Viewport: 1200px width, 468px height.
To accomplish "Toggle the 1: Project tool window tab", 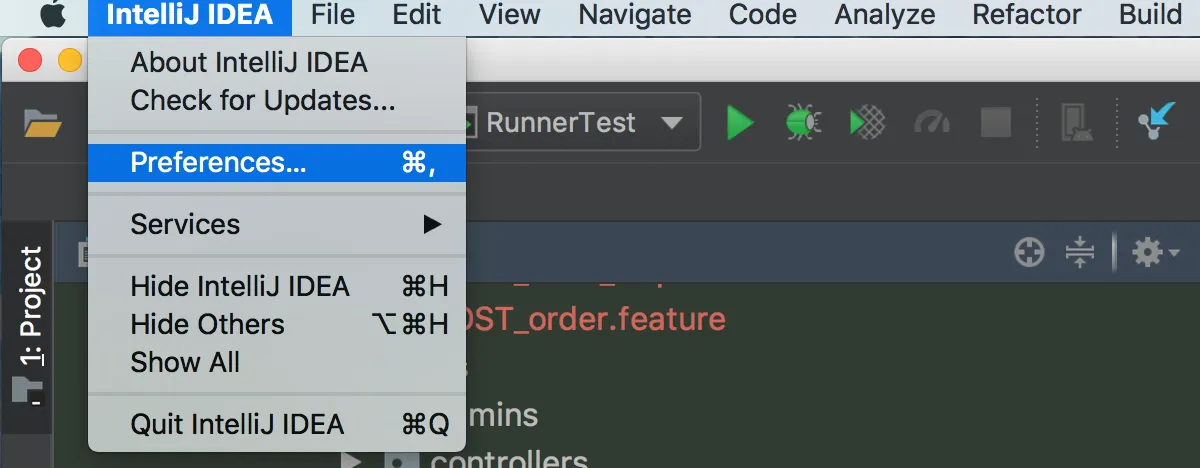I will (31, 325).
